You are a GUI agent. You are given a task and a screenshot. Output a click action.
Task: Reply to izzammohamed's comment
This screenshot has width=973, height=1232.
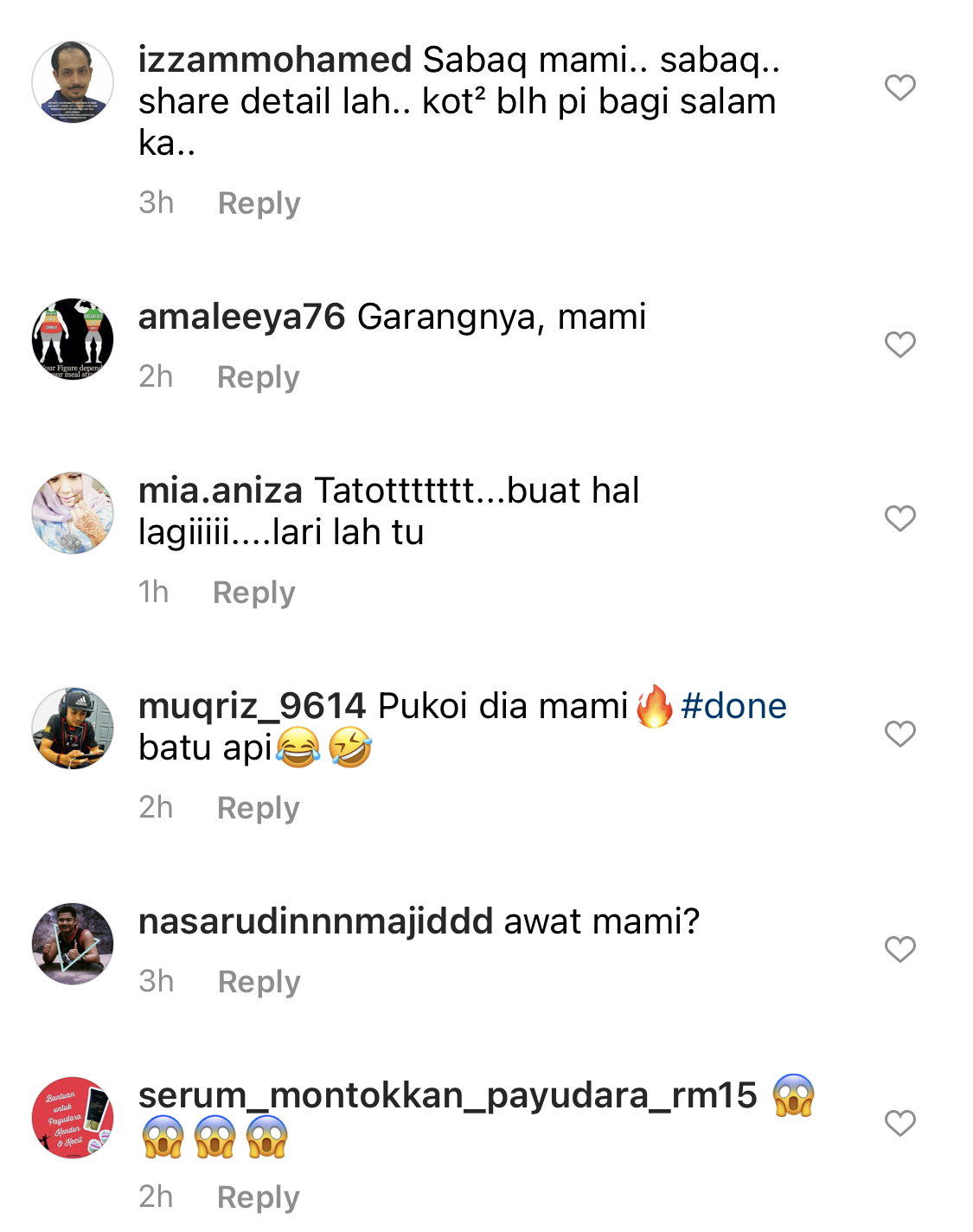(259, 203)
